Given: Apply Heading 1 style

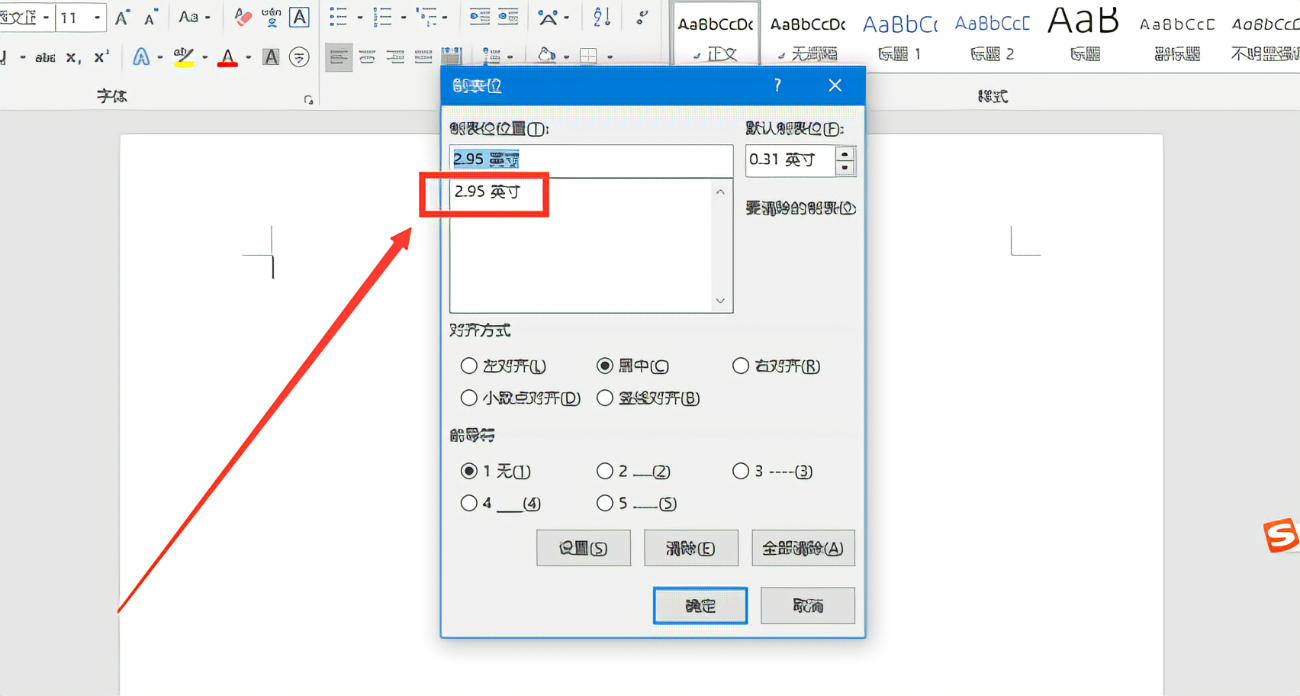Looking at the screenshot, I should pos(900,36).
